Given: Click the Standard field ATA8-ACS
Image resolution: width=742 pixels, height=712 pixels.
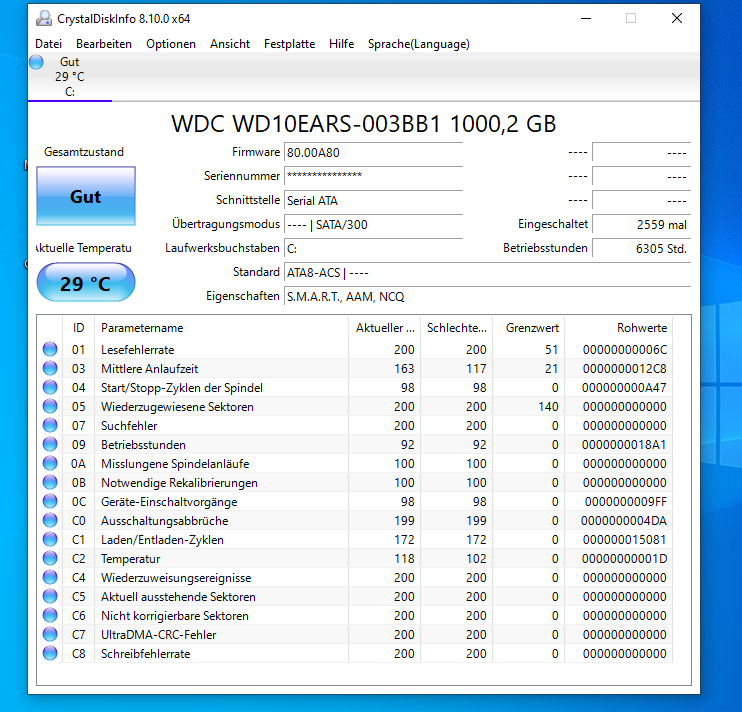Looking at the screenshot, I should tap(487, 272).
